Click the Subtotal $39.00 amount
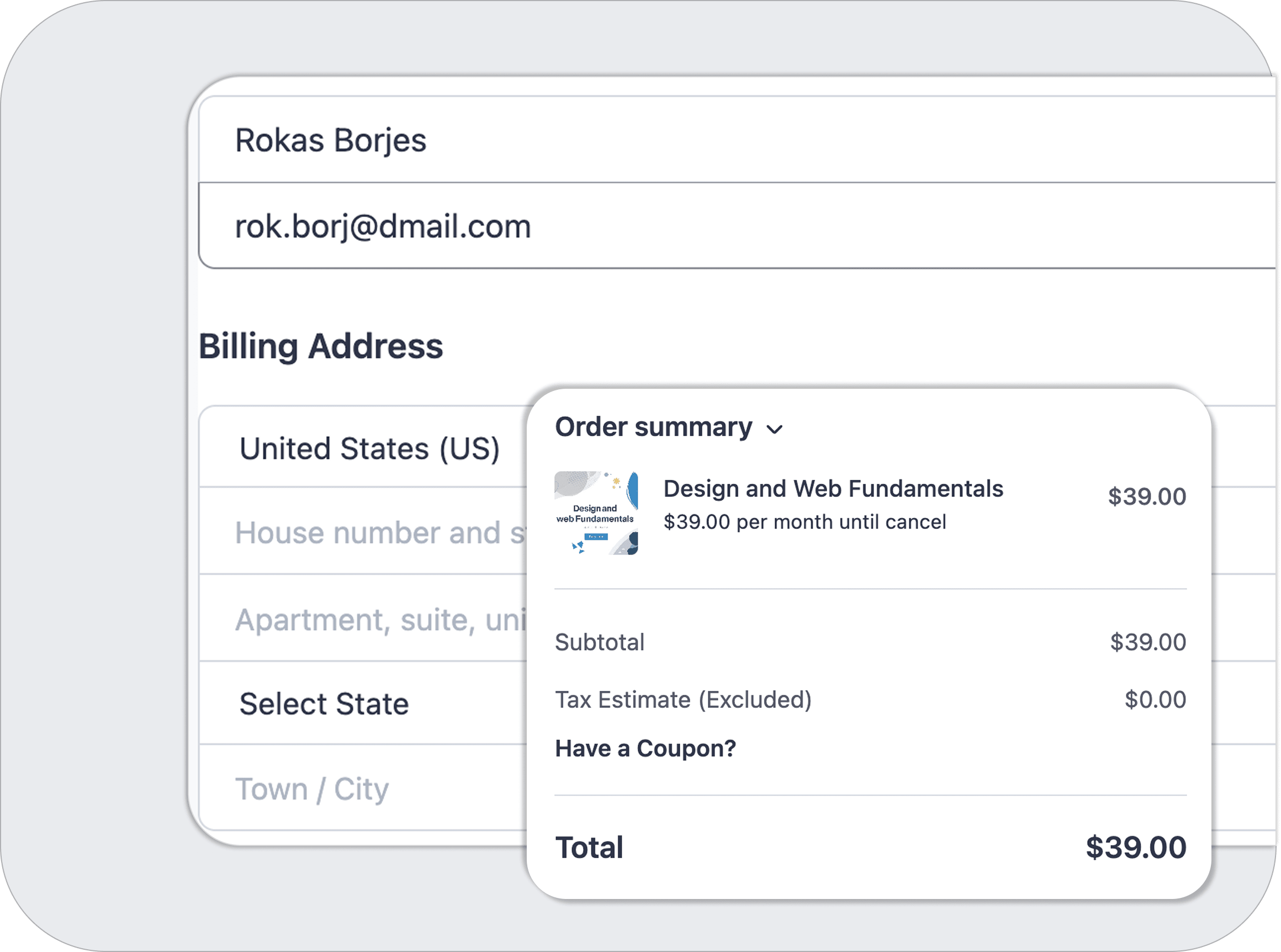The width and height of the screenshot is (1281, 952). 1147,642
